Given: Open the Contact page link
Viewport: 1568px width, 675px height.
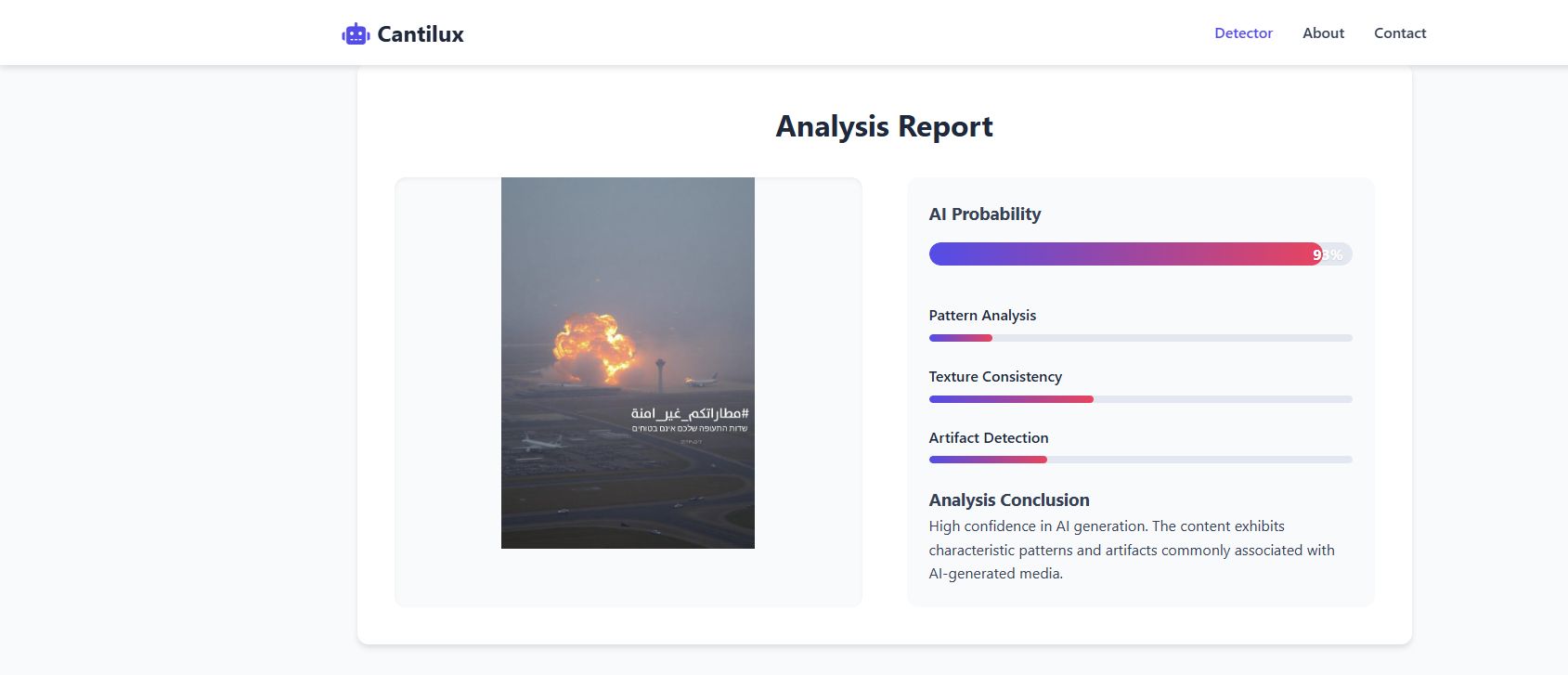Looking at the screenshot, I should click(1400, 32).
